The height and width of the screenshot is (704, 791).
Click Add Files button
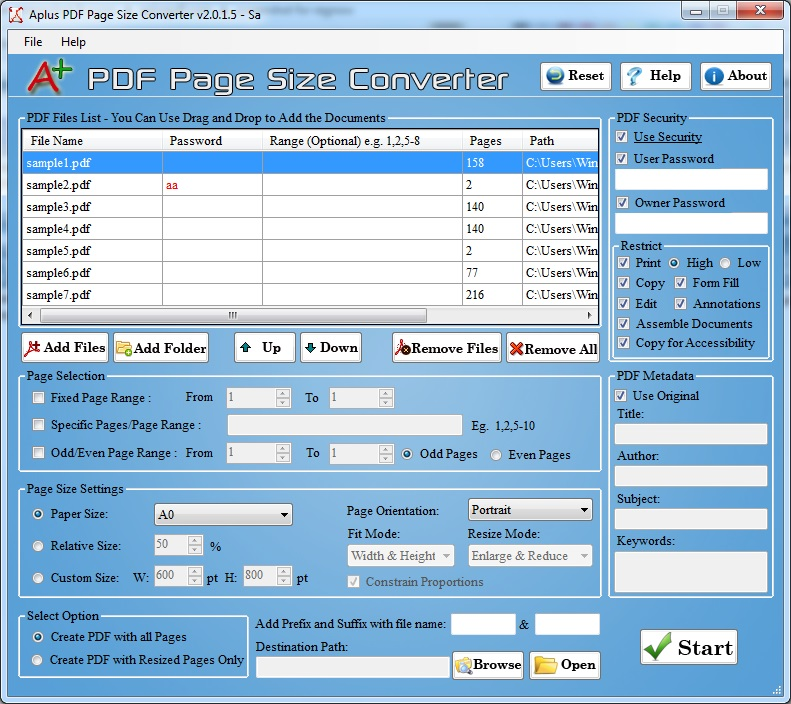tap(65, 347)
